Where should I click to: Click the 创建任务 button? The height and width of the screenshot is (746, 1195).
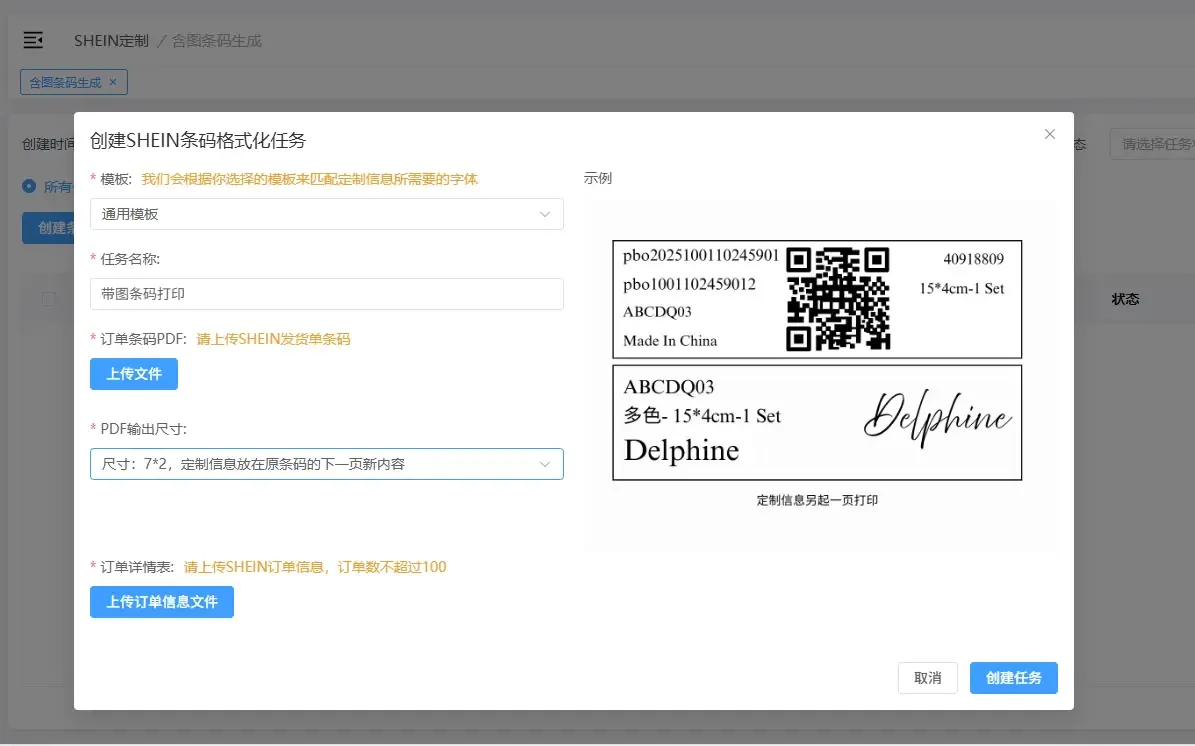pyautogui.click(x=1014, y=678)
